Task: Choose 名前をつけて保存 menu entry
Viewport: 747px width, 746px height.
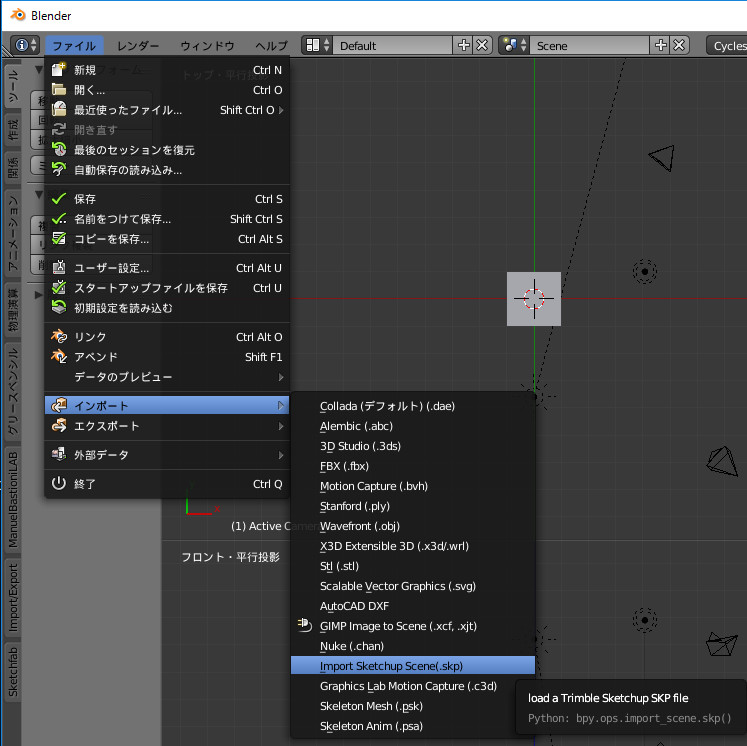Action: pos(167,219)
